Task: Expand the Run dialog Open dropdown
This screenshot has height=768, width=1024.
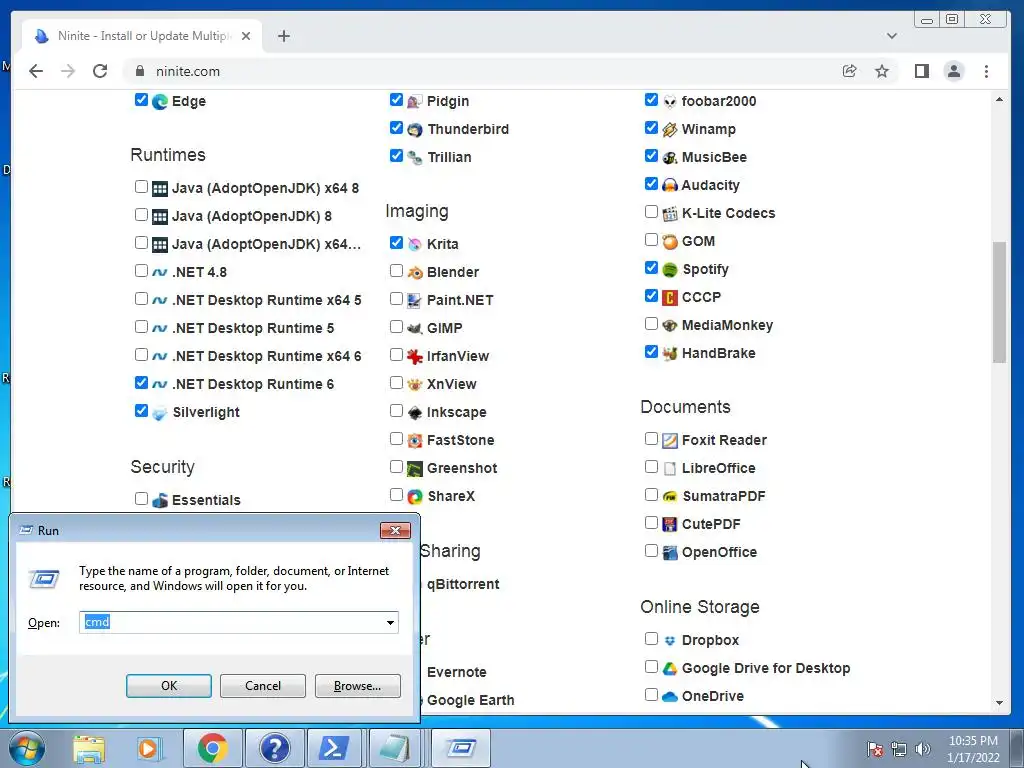Action: (x=390, y=622)
